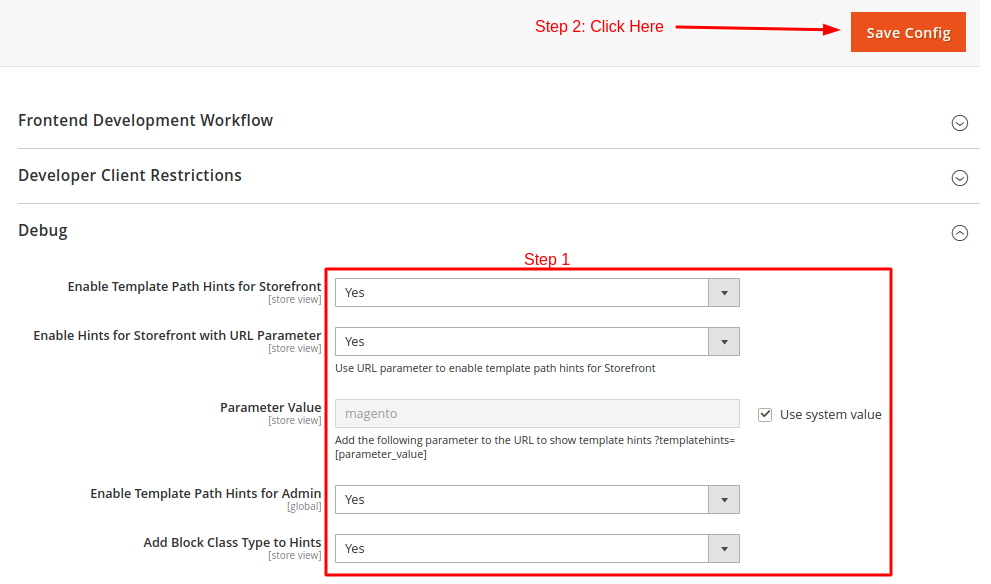Click the Save Config button

(x=908, y=32)
